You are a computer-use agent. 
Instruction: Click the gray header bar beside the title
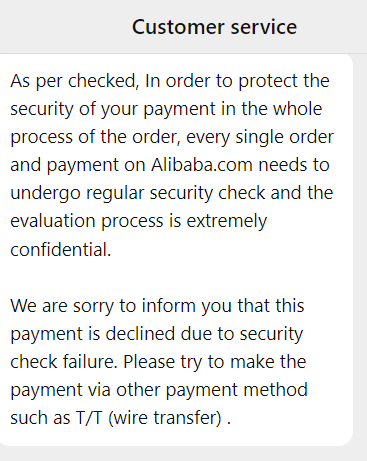pos(67,27)
